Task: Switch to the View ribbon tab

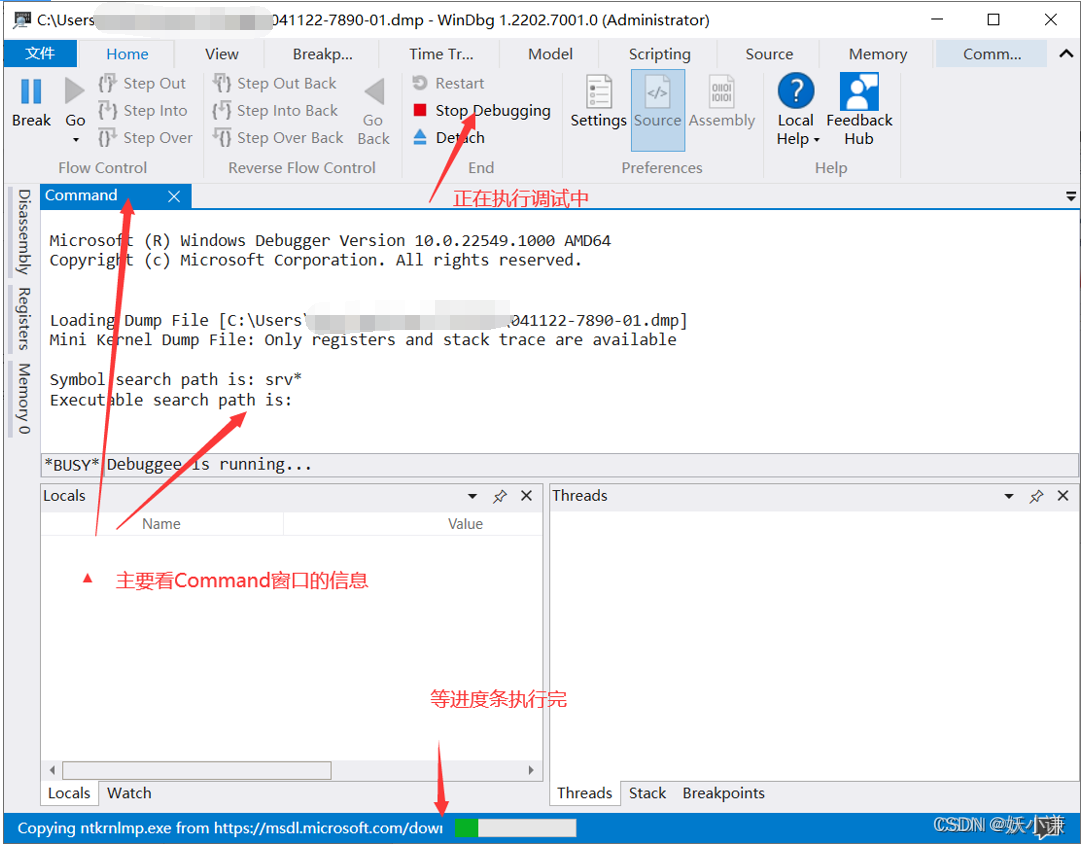Action: (221, 54)
